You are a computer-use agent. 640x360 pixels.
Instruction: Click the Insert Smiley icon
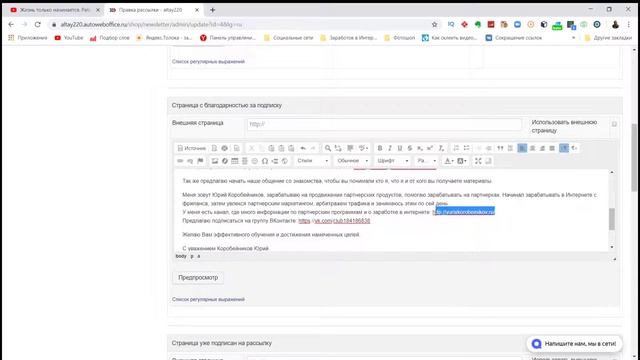tap(255, 161)
